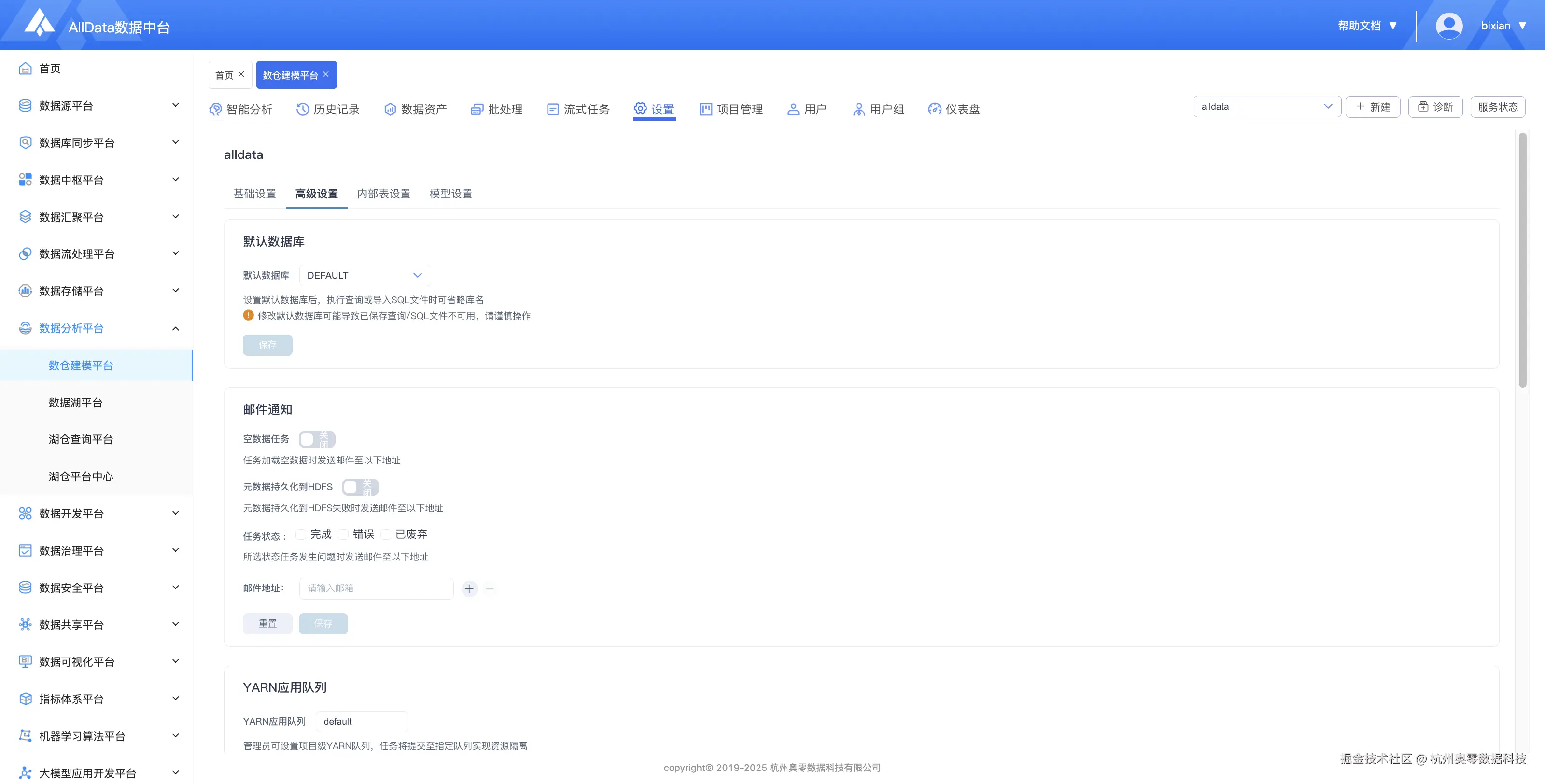This screenshot has height=784, width=1545.
Task: Click the vertical scrollbar on the right
Action: coord(1522,259)
